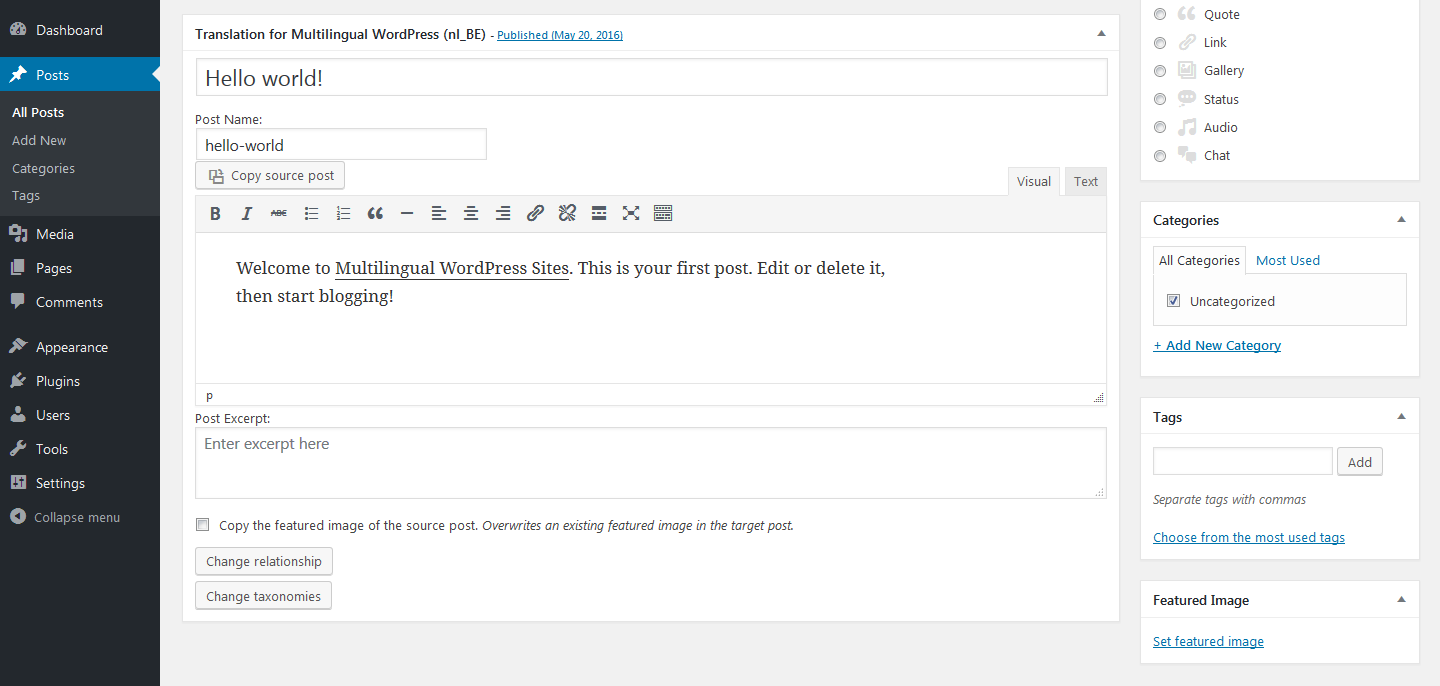Toggle bold formatting in the editor toolbar
Viewport: 1440px width, 686px height.
[215, 213]
